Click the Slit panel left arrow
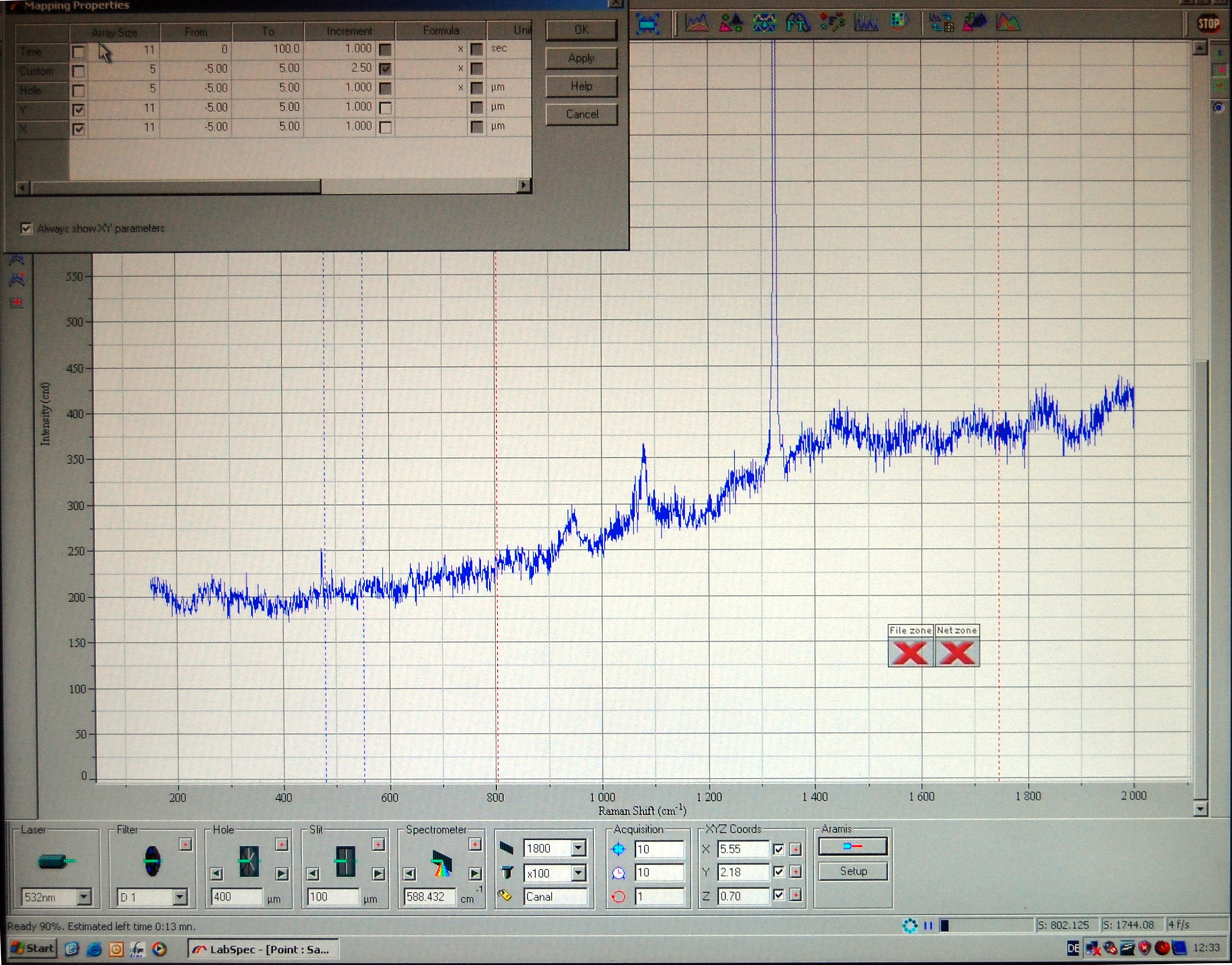1232x965 pixels. pyautogui.click(x=313, y=874)
